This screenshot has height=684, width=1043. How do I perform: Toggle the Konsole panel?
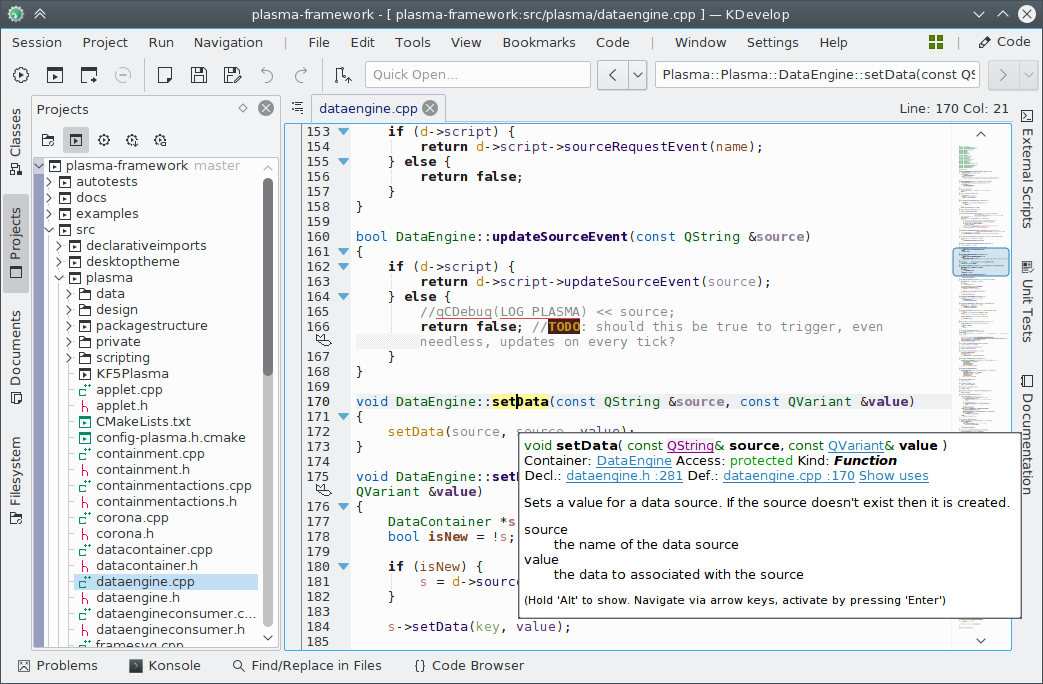[163, 666]
